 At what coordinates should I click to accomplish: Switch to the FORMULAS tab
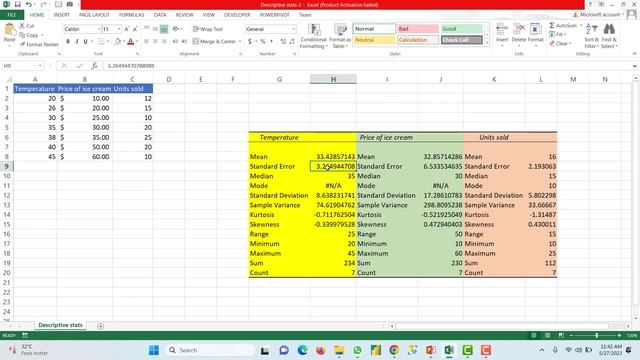tap(131, 15)
